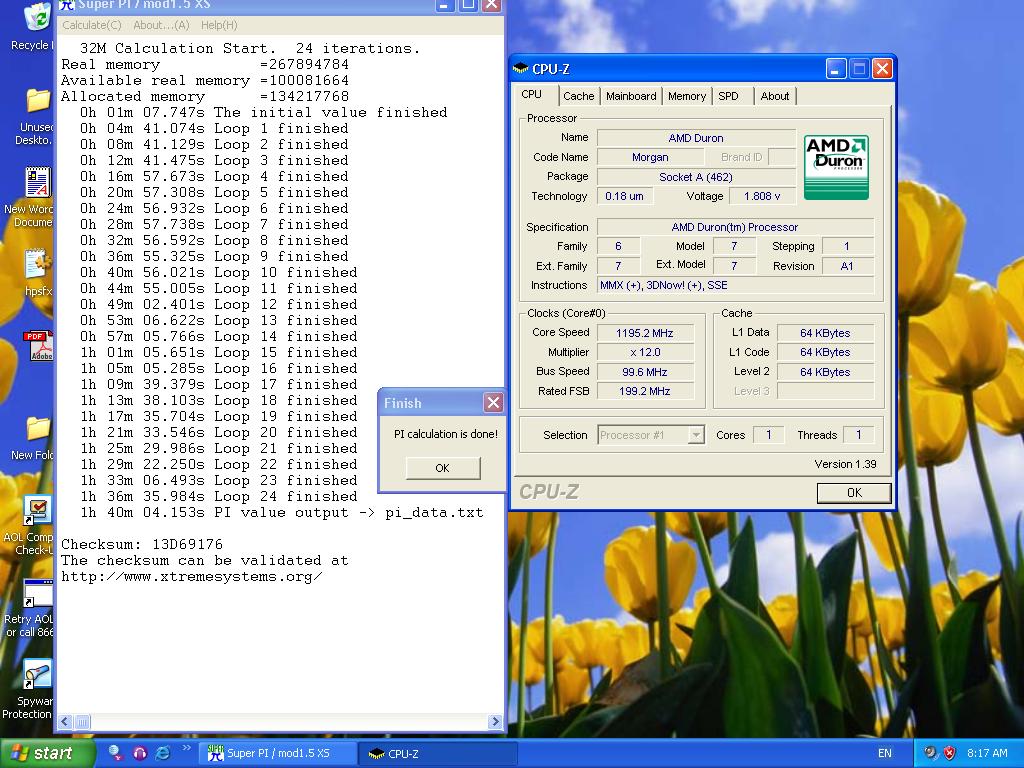This screenshot has width=1024, height=768.
Task: Open the Calculate(C) menu
Action: click(x=91, y=25)
